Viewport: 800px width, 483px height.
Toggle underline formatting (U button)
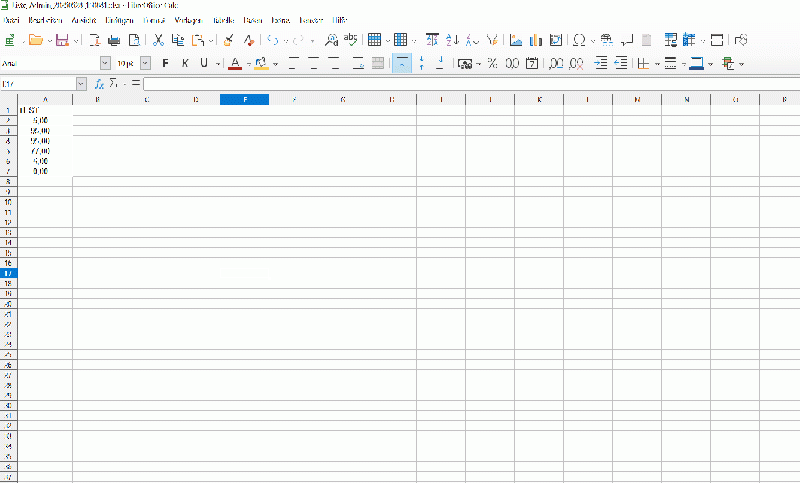pos(203,63)
